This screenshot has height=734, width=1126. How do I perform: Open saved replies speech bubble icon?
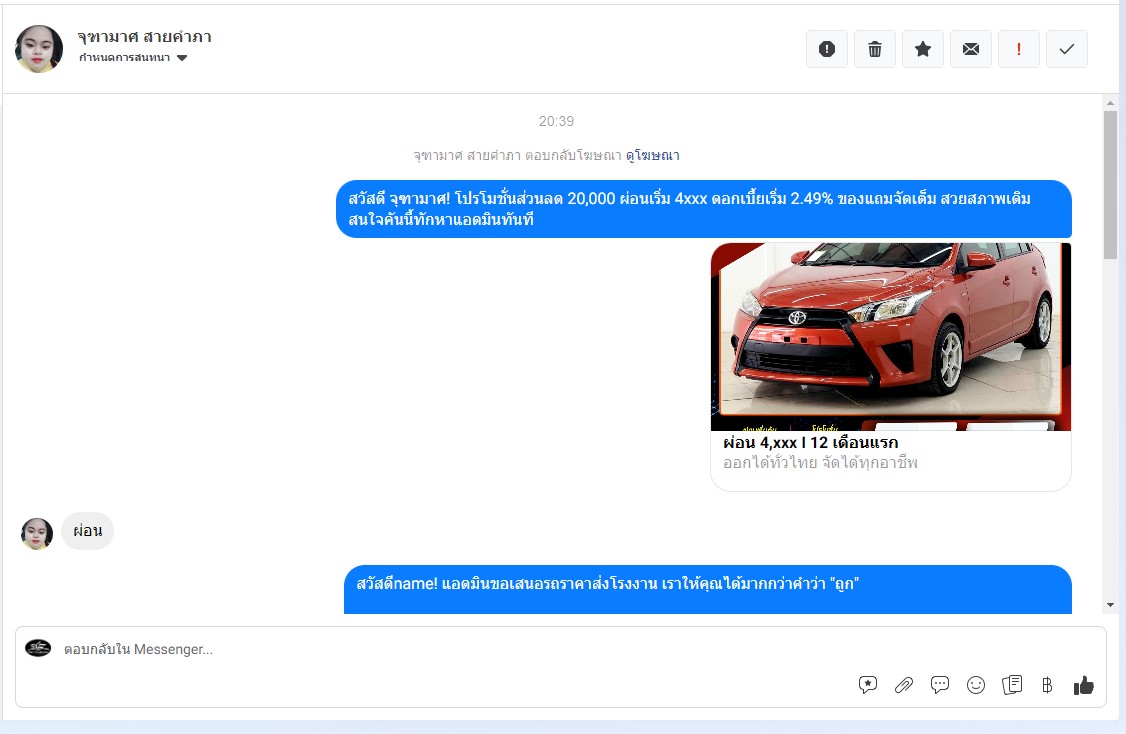pyautogui.click(x=939, y=684)
